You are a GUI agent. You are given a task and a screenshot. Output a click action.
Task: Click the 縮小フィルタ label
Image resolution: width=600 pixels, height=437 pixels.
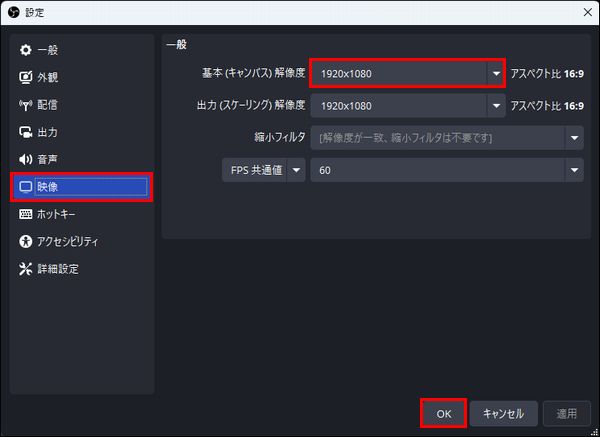(280, 137)
